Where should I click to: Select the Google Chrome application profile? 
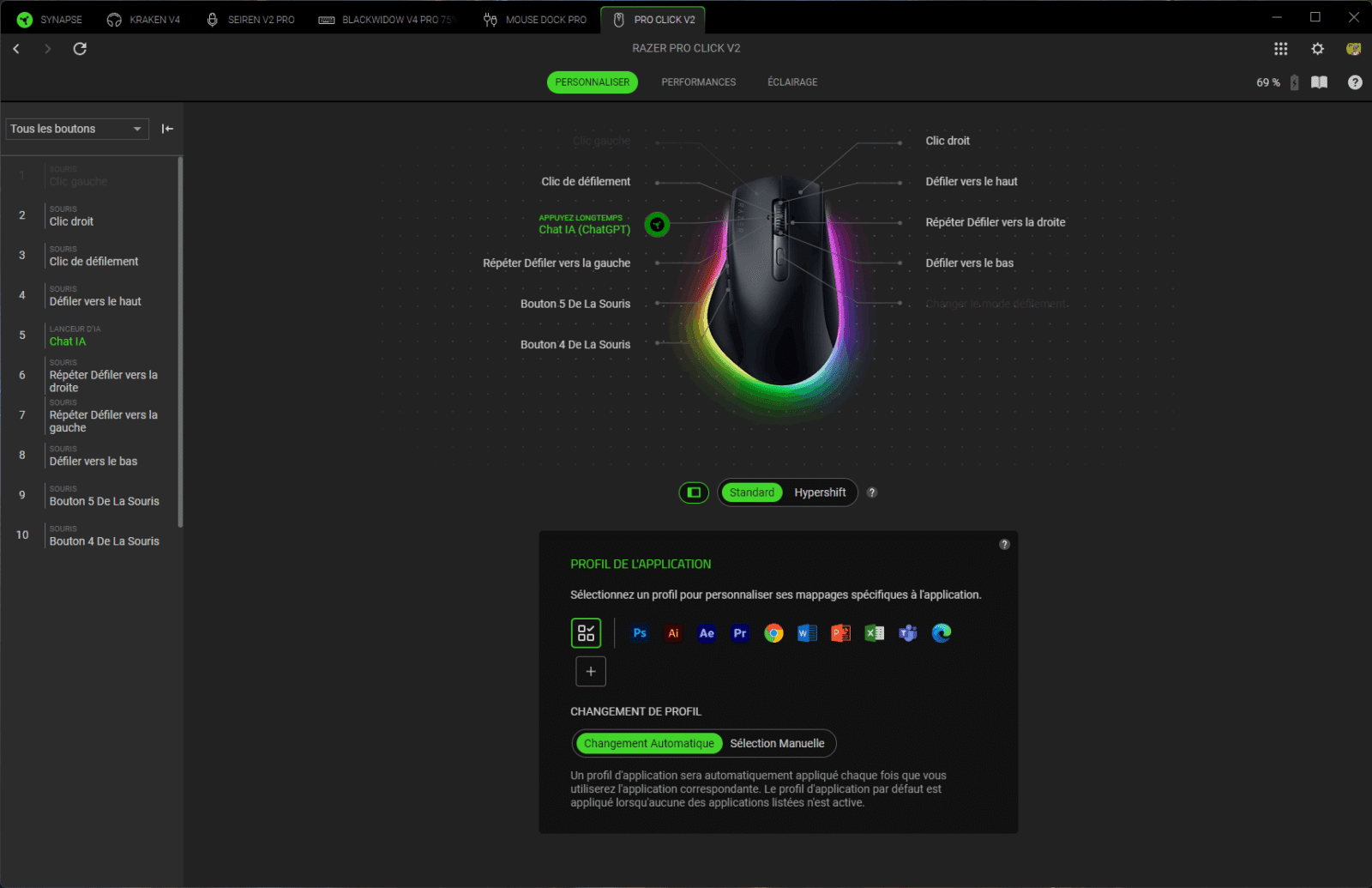[x=773, y=633]
